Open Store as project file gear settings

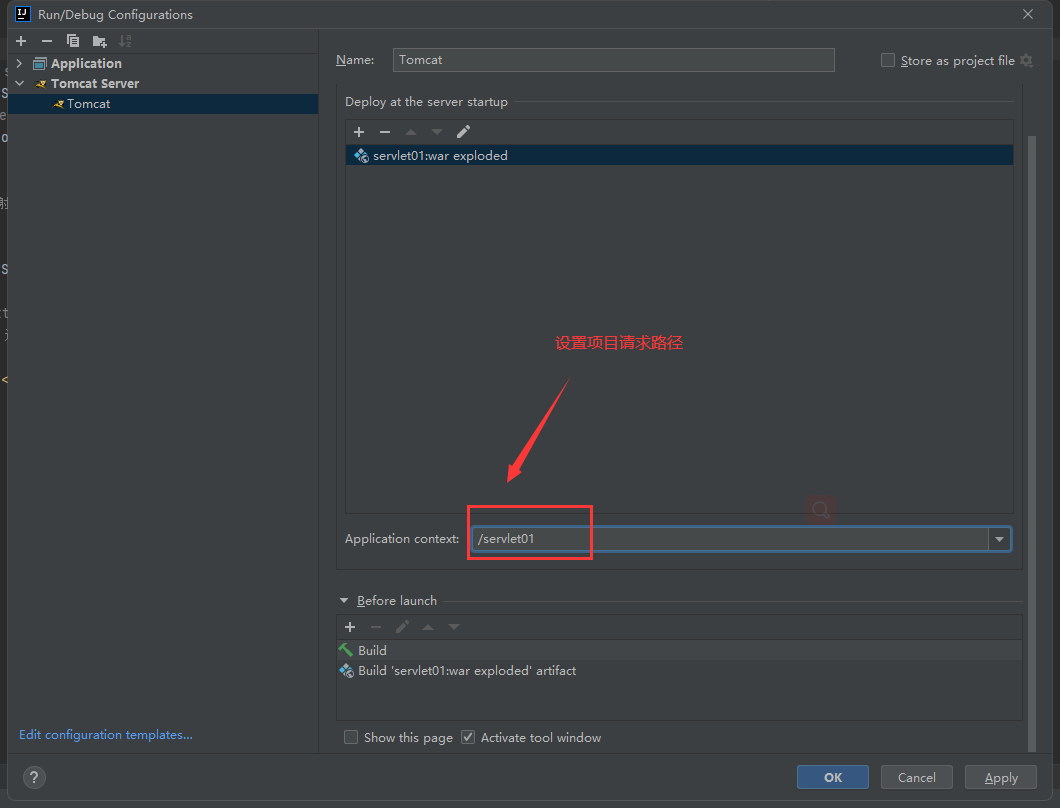(x=1026, y=61)
